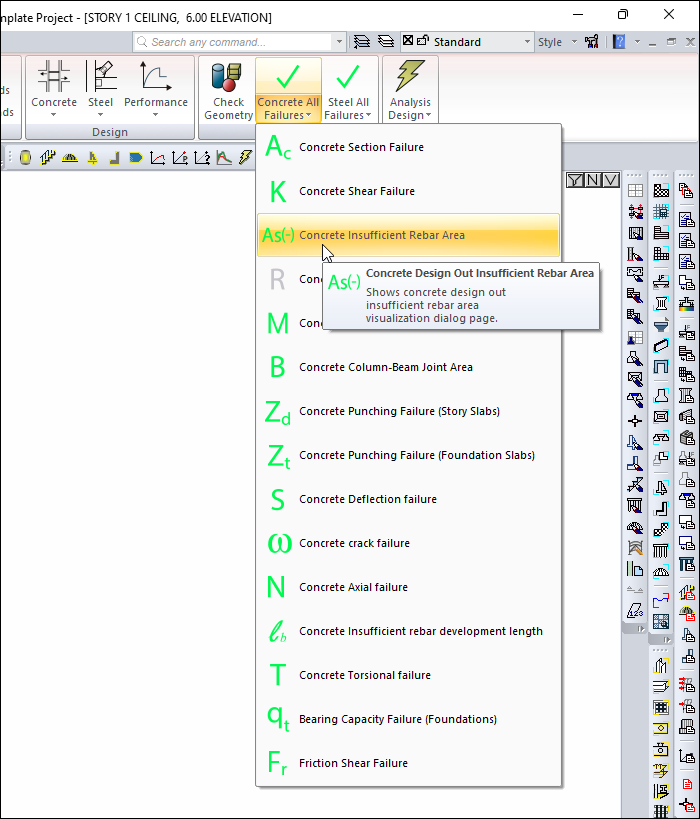The width and height of the screenshot is (700, 819).
Task: Select the Steel design icon in ribbon
Action: [101, 79]
